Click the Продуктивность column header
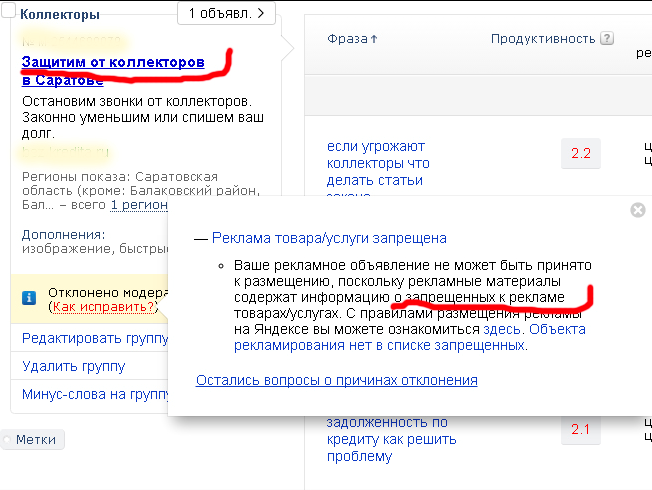This screenshot has height=490, width=652. click(543, 39)
